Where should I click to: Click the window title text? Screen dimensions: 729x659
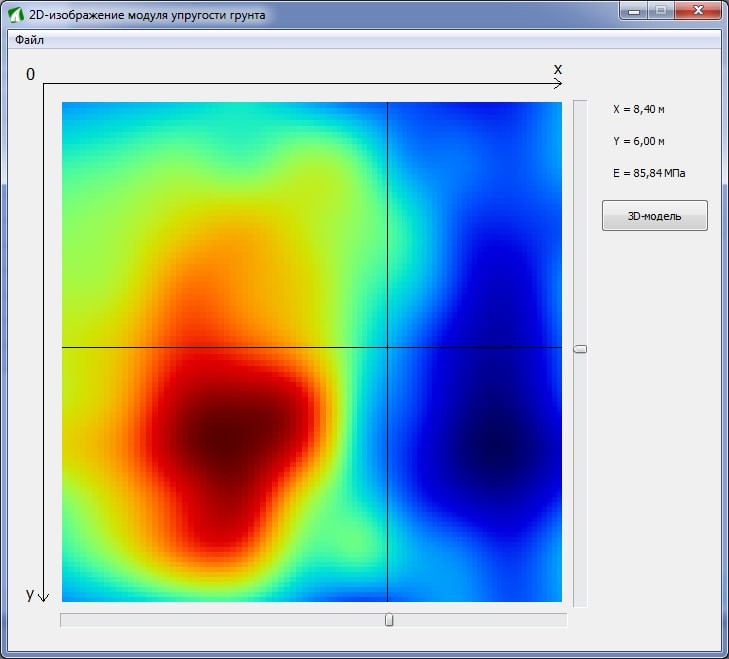tap(147, 15)
